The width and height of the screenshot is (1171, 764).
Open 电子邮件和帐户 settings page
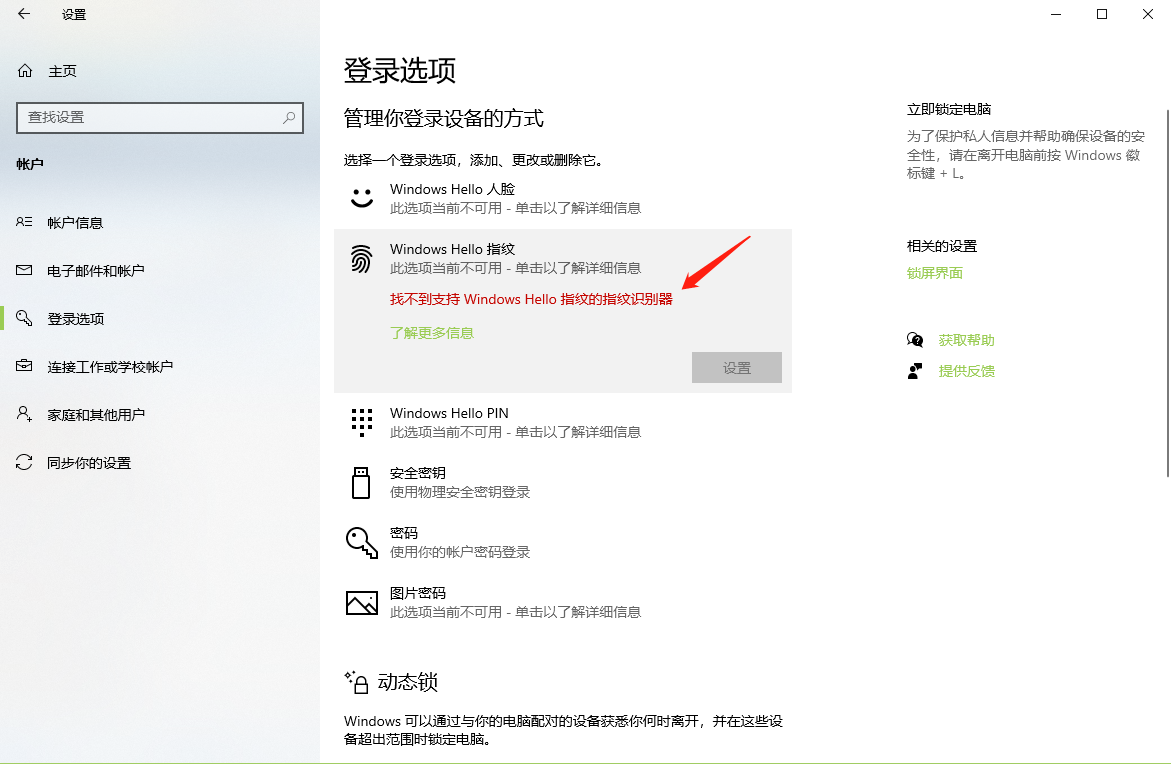[x=95, y=271]
